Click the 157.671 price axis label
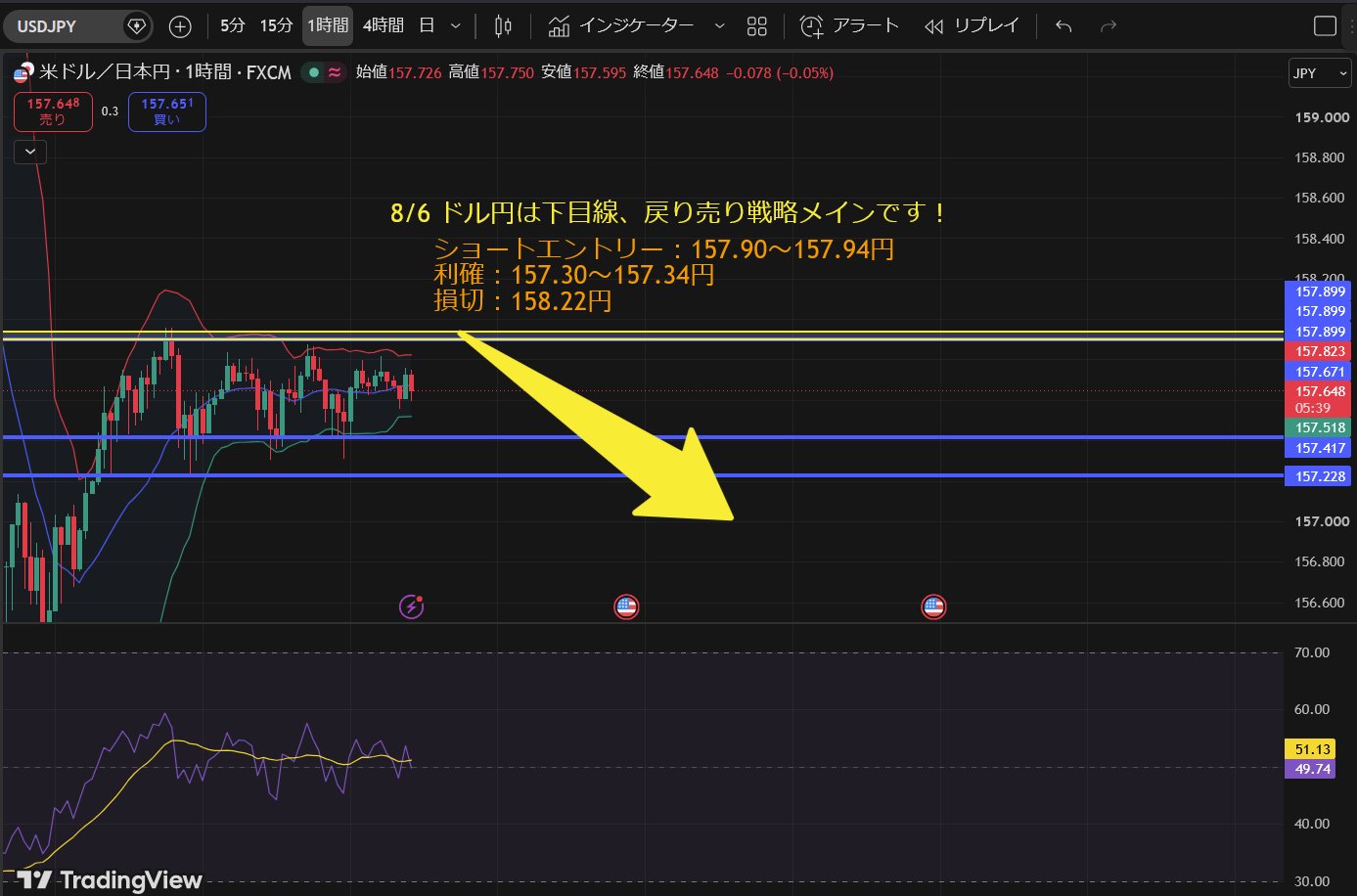The image size is (1357, 896). tap(1320, 372)
